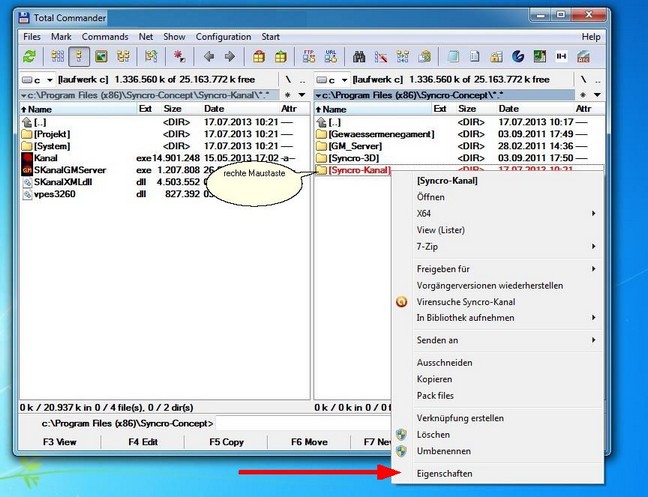Click the copy names to clipboard icon

424,56
